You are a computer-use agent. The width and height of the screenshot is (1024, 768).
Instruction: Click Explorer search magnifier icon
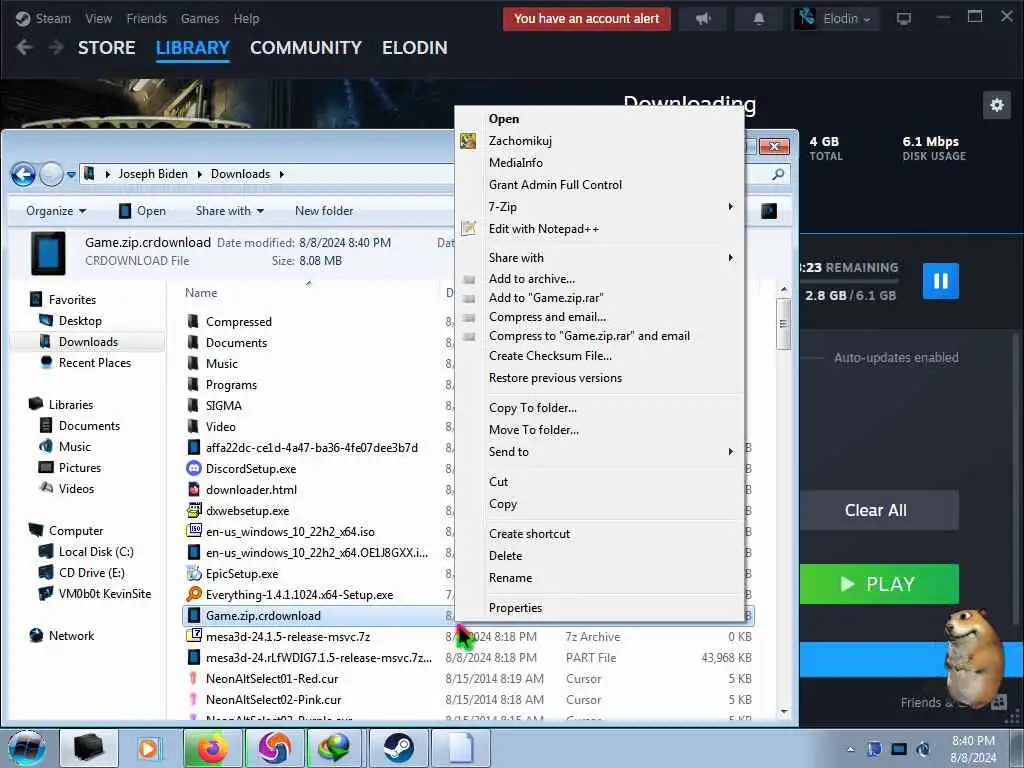click(x=778, y=174)
